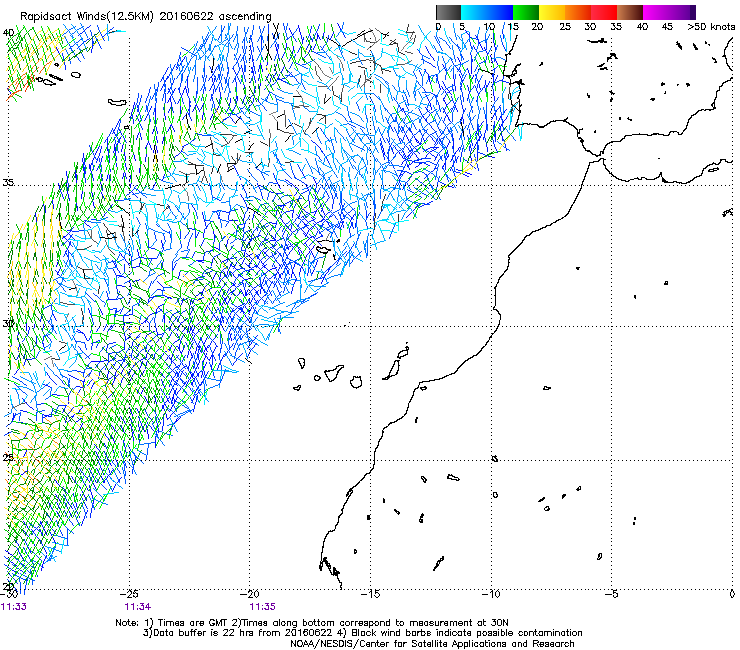Click the longitude label "-30" on the bottom axis
The height and width of the screenshot is (650, 740).
pos(9,594)
